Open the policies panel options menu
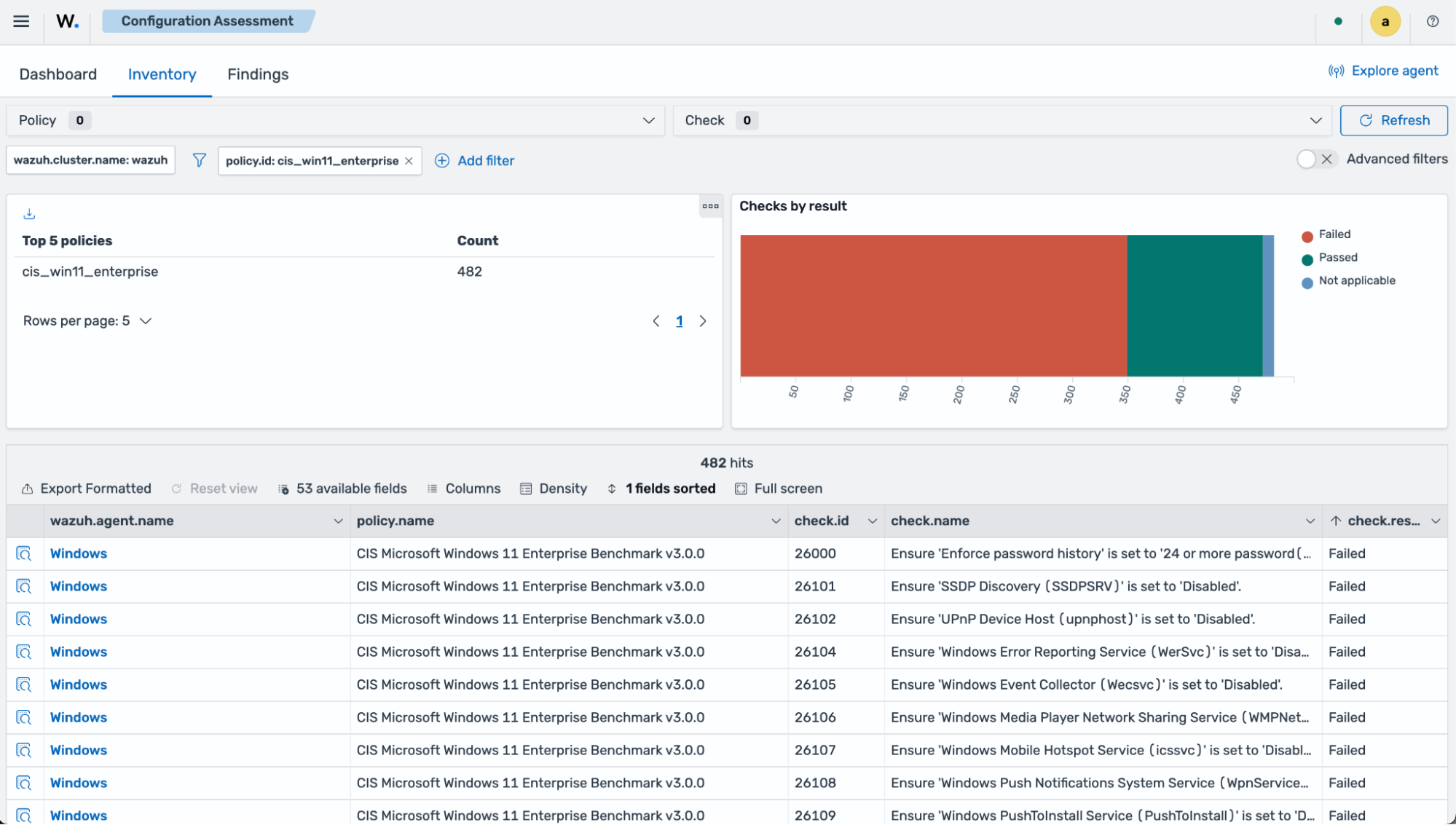Viewport: 1456px width, 825px height. pos(710,206)
